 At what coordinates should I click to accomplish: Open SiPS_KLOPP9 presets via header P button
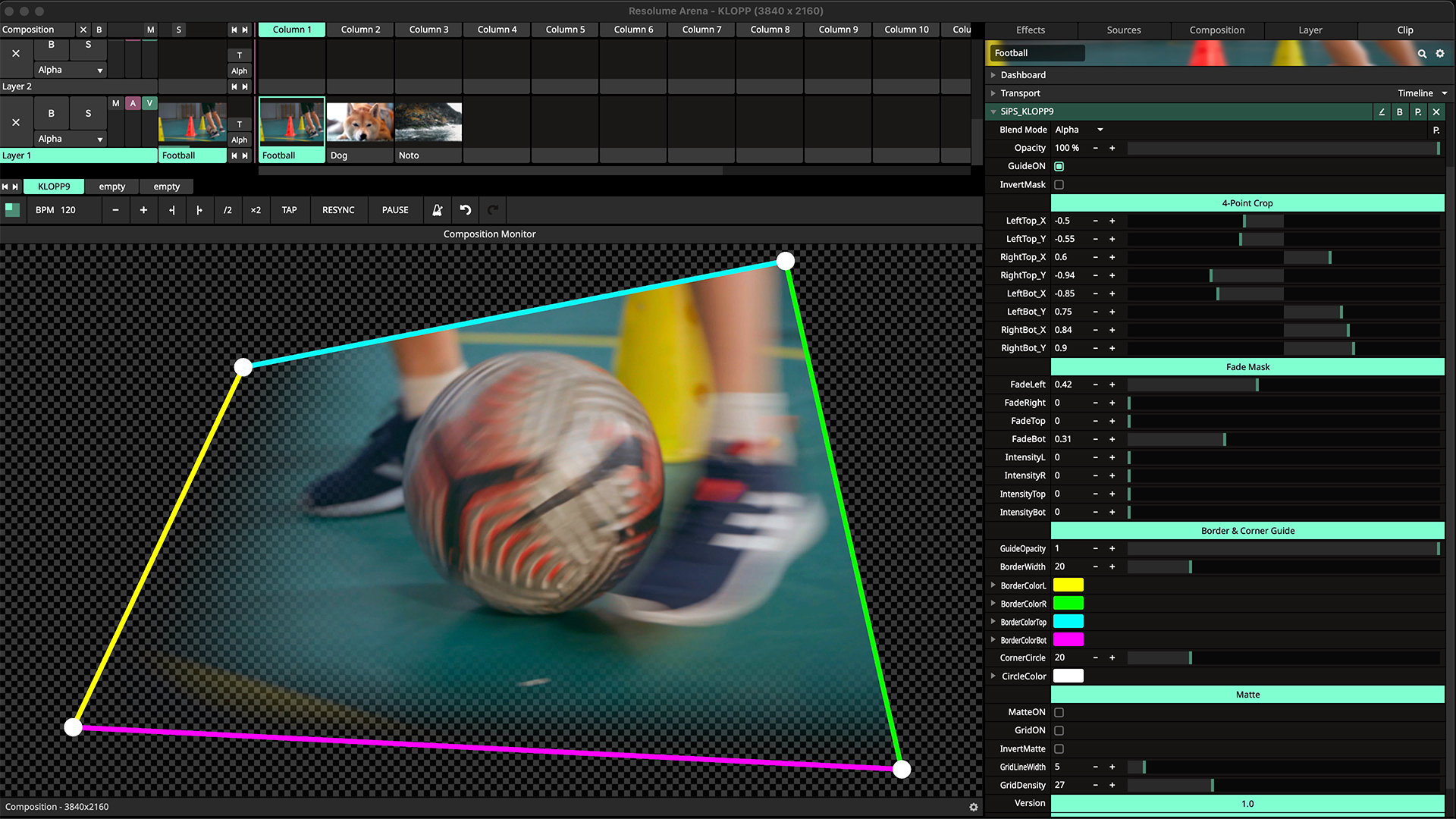[x=1417, y=111]
